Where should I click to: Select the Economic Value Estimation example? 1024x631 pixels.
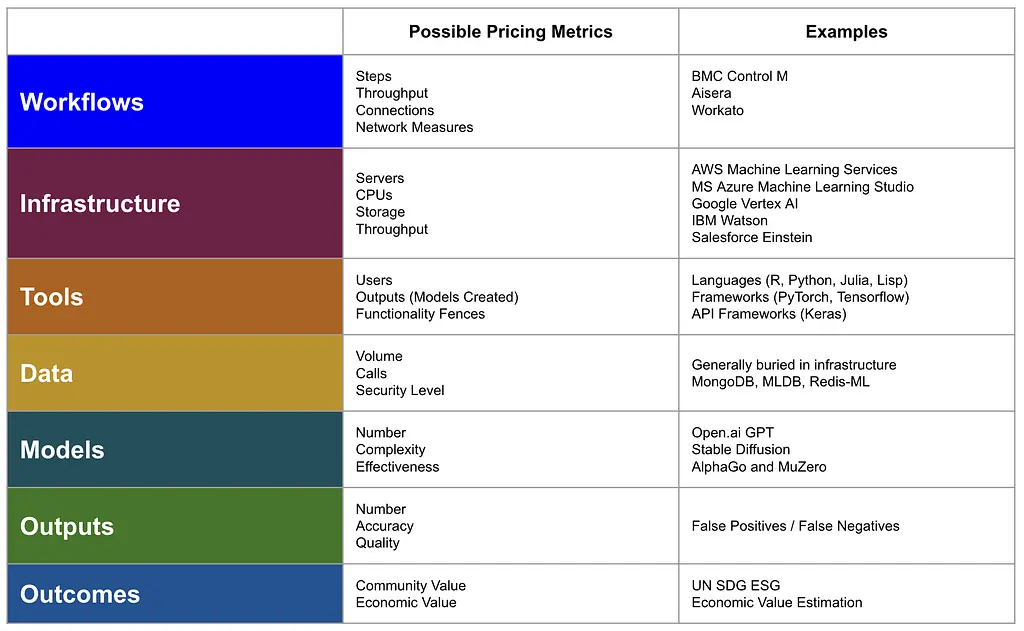[x=776, y=602]
